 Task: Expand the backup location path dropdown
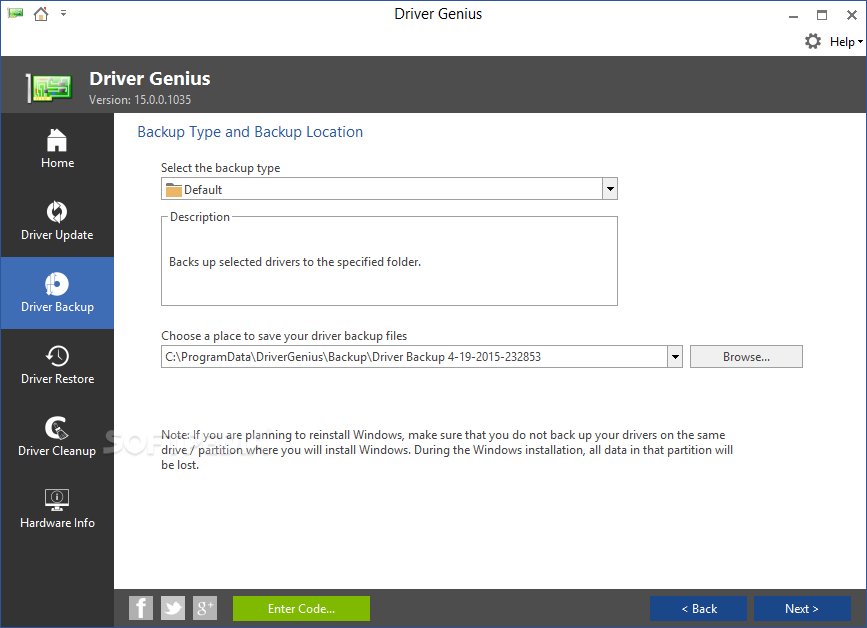coord(675,357)
